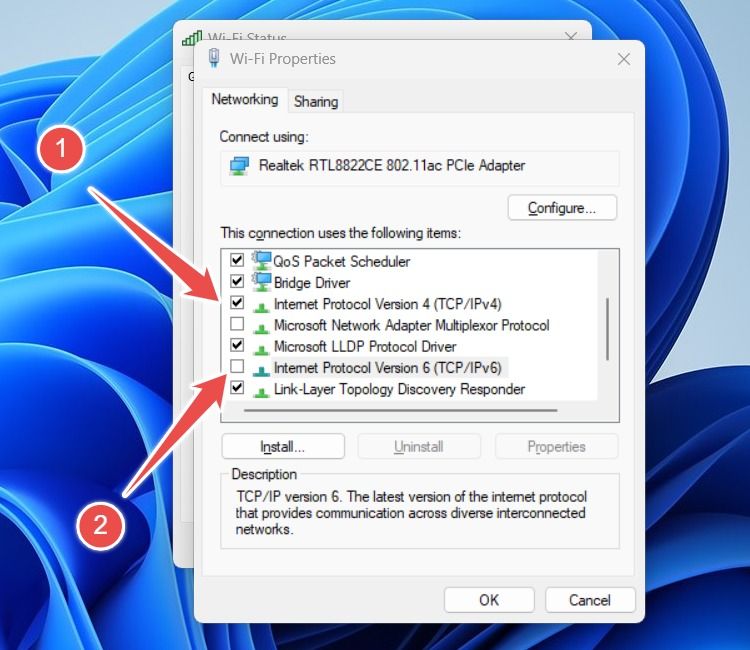The height and width of the screenshot is (650, 750).
Task: Uncheck Link-Layer Topology Discovery Responder checkbox
Action: coord(237,387)
